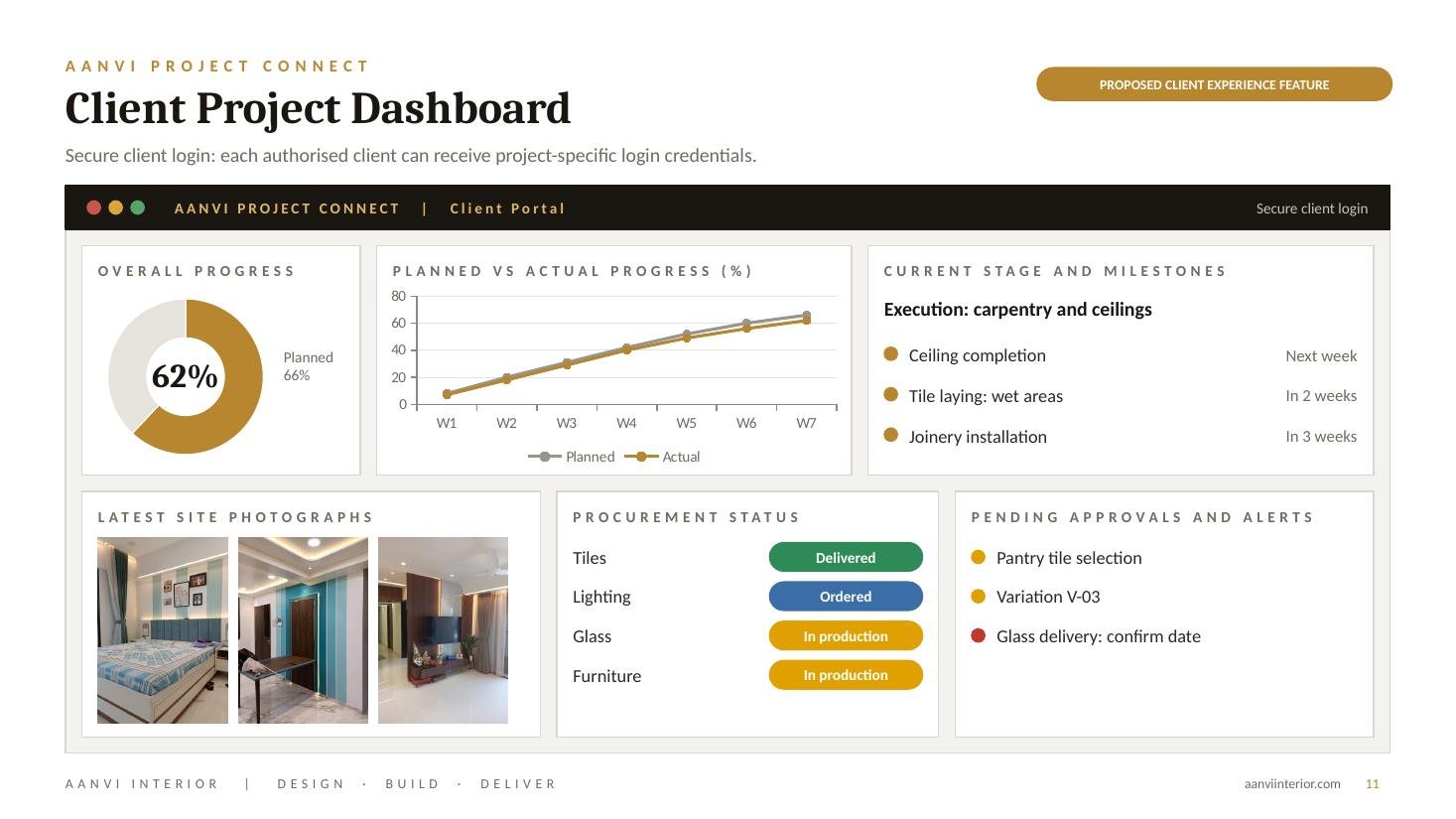1456x819 pixels.
Task: Click the In 2 weeks milestone date
Action: coord(1321,396)
